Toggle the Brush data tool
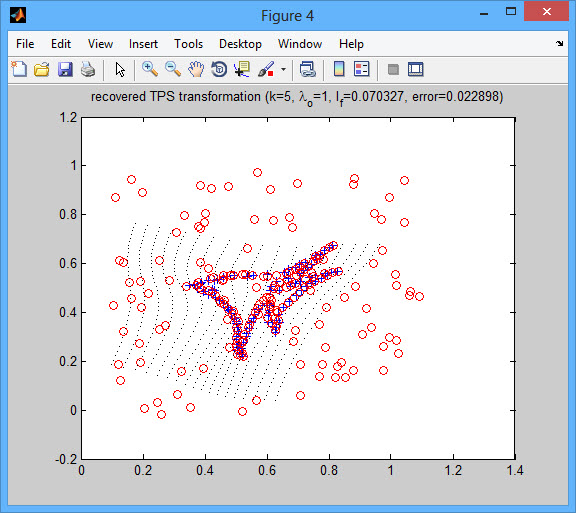 click(x=266, y=69)
